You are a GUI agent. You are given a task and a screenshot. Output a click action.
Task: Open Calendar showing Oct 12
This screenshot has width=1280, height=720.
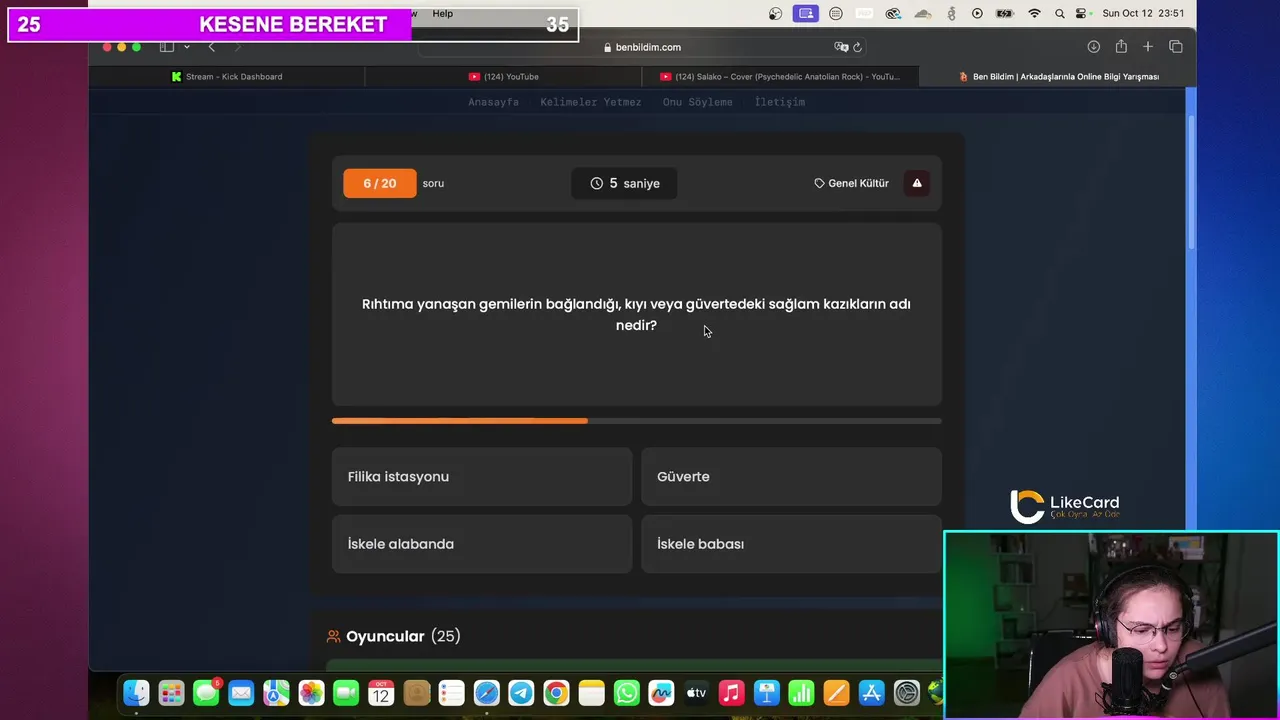click(x=381, y=693)
